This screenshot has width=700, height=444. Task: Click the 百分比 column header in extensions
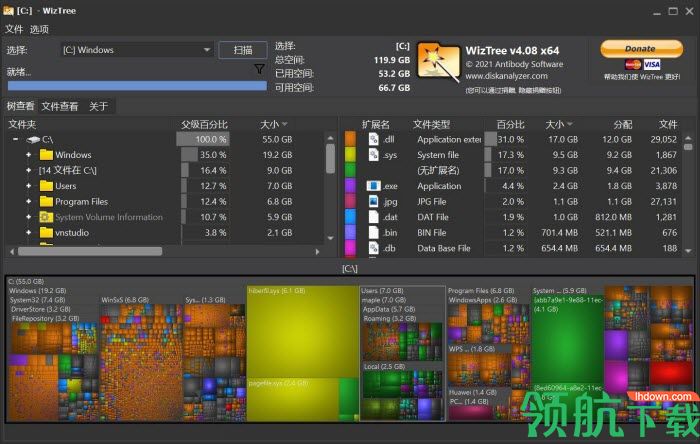coord(510,124)
